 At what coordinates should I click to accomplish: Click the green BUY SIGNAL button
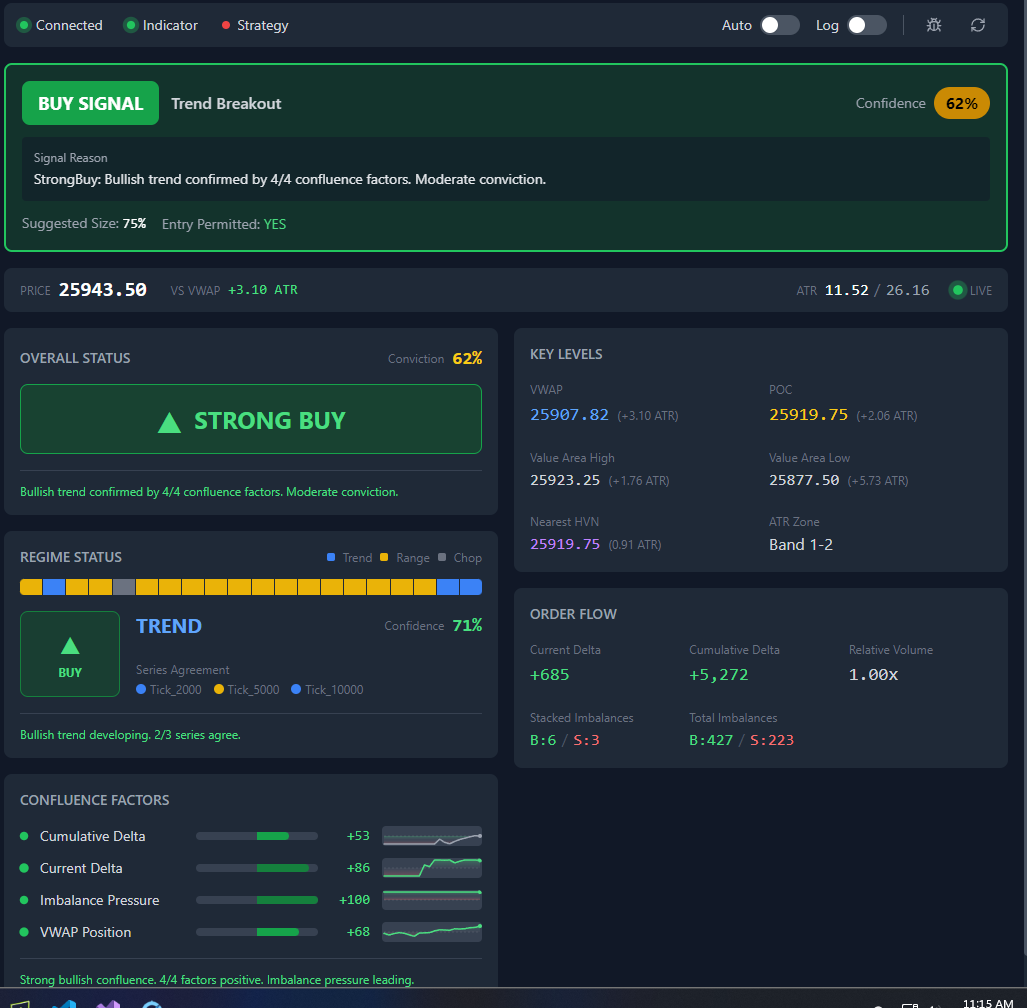tap(90, 103)
